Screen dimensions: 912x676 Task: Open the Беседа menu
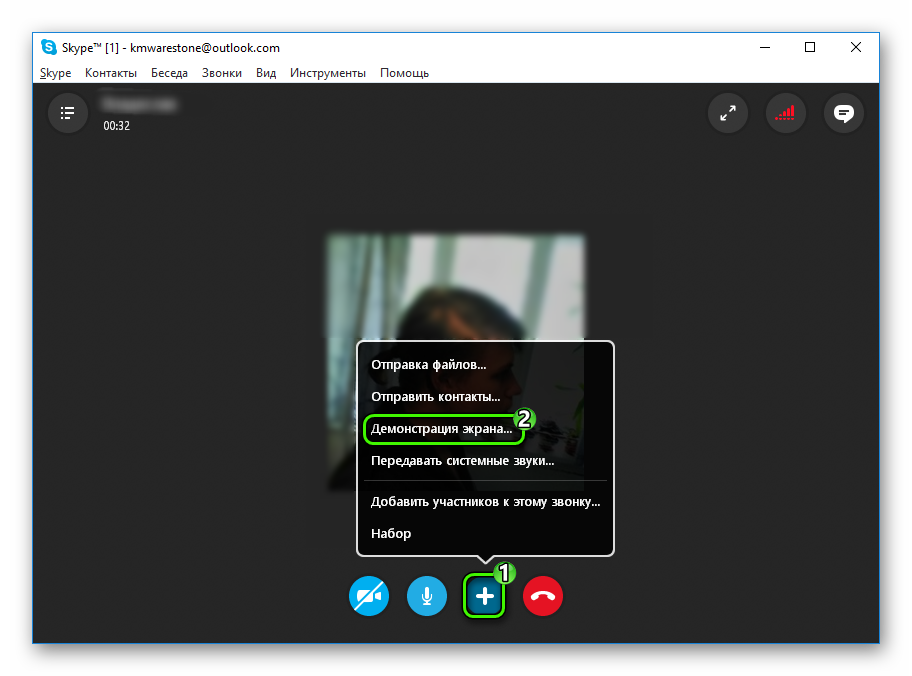(169, 73)
